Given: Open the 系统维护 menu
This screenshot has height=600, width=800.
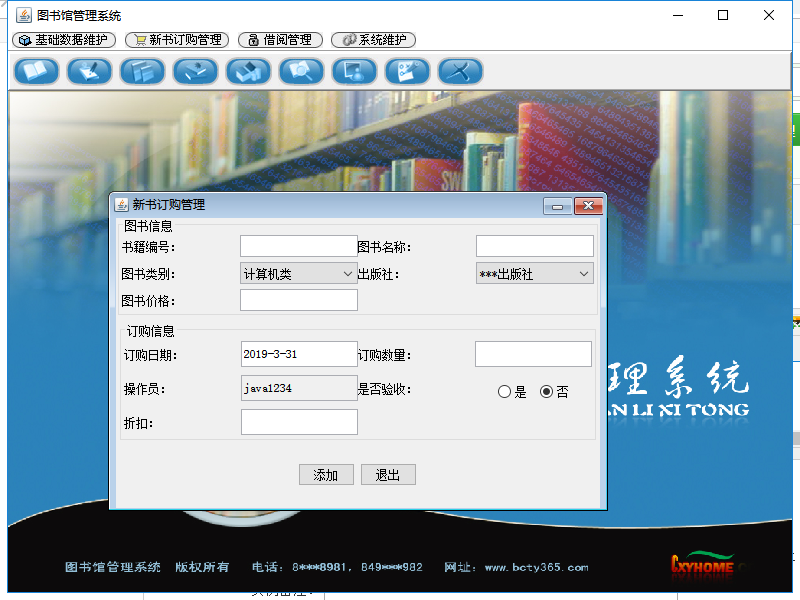Looking at the screenshot, I should [374, 40].
